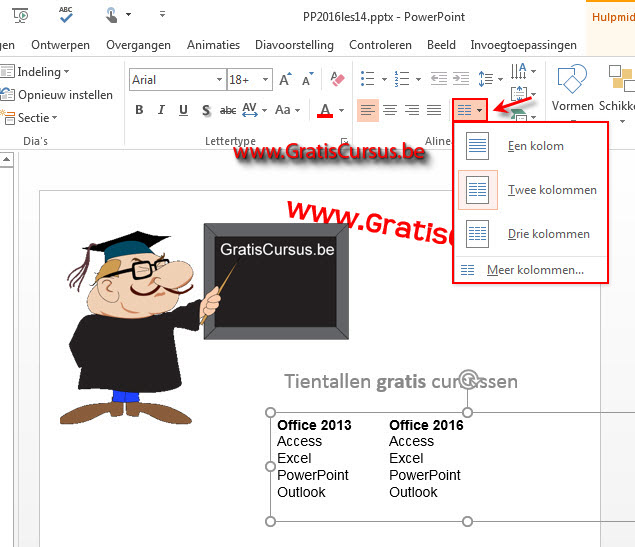This screenshot has height=547, width=635.
Task: Open the numbering dropdown arrow
Action: 418,79
